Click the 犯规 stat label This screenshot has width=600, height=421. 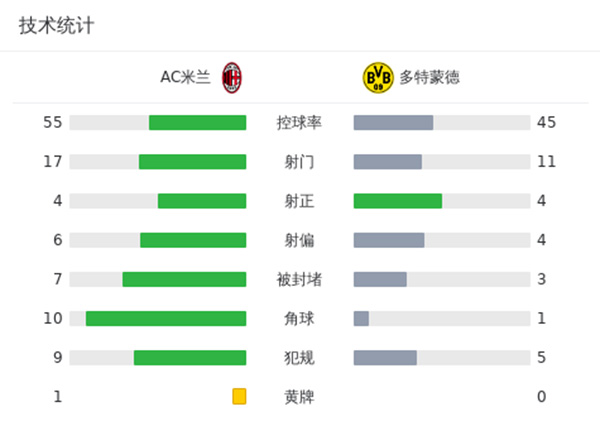299,358
